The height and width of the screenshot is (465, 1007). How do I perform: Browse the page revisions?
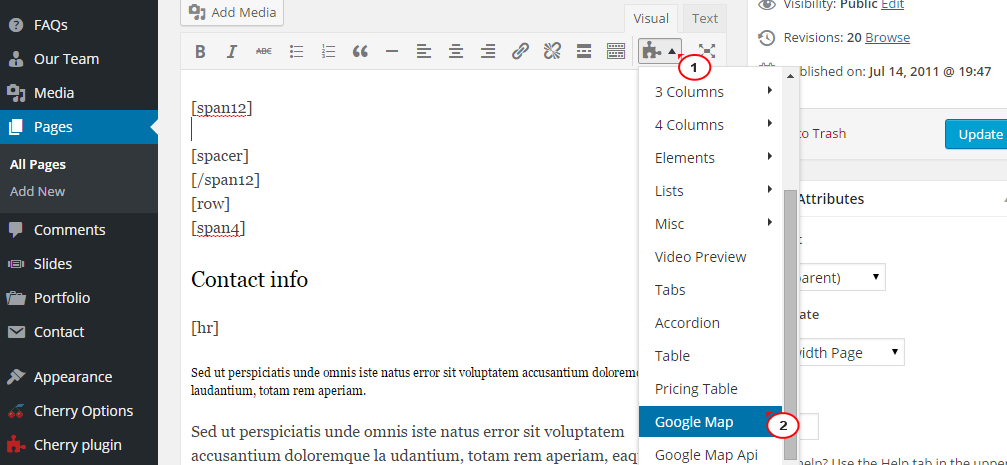(888, 38)
